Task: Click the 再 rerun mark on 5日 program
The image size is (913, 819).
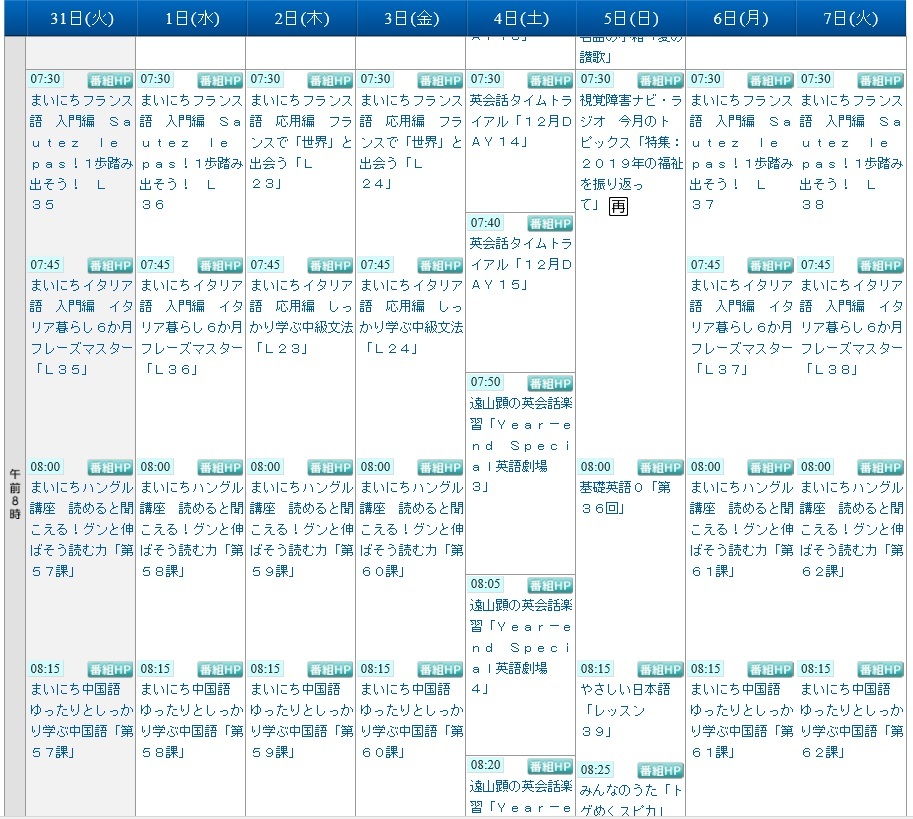Action: click(x=618, y=206)
